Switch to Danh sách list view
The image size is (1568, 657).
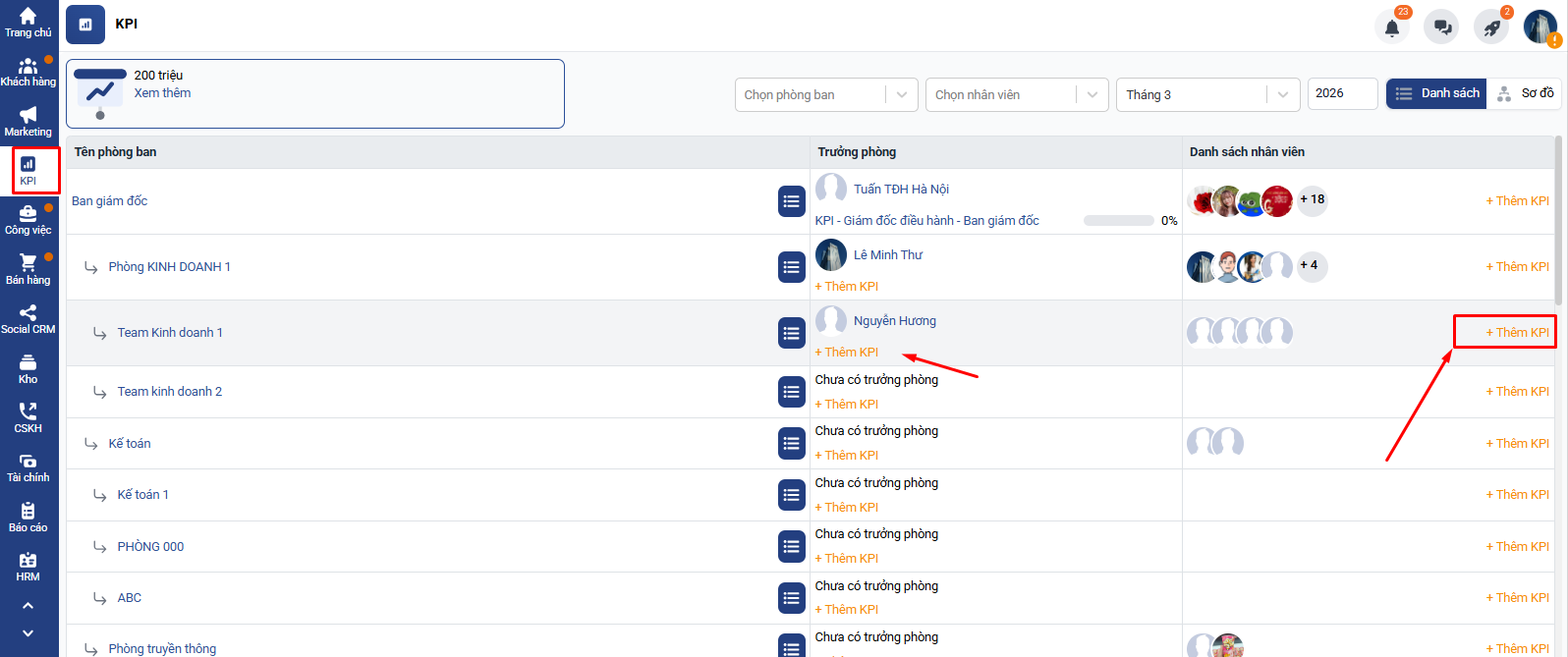1436,93
